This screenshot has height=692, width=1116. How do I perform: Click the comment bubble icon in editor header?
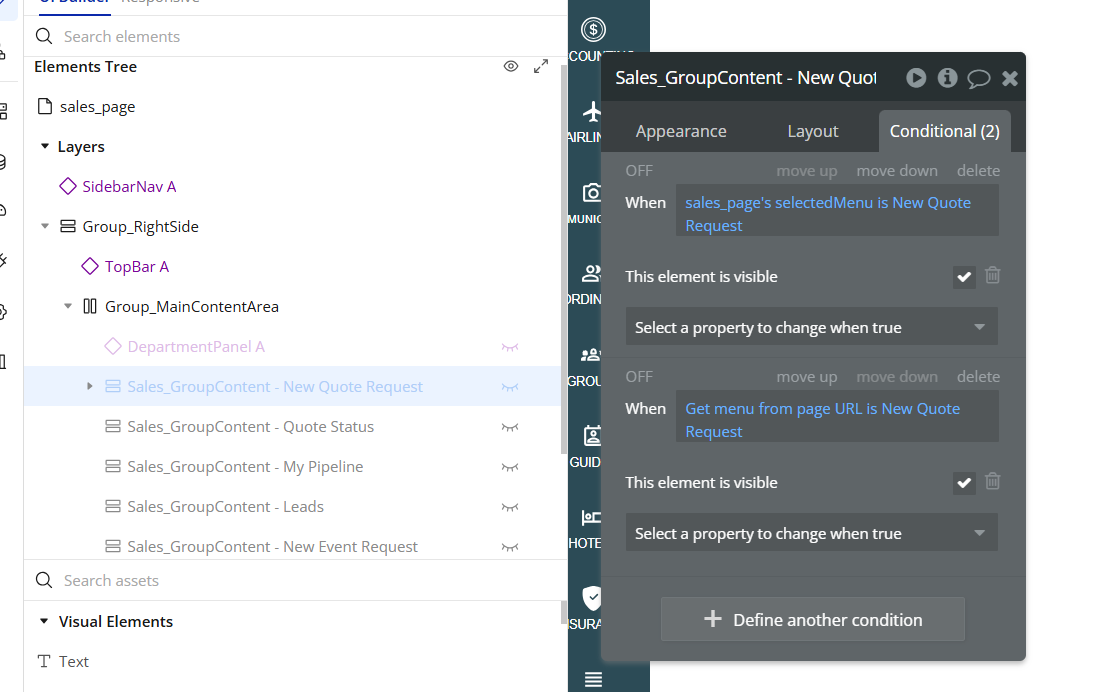pyautogui.click(x=979, y=78)
